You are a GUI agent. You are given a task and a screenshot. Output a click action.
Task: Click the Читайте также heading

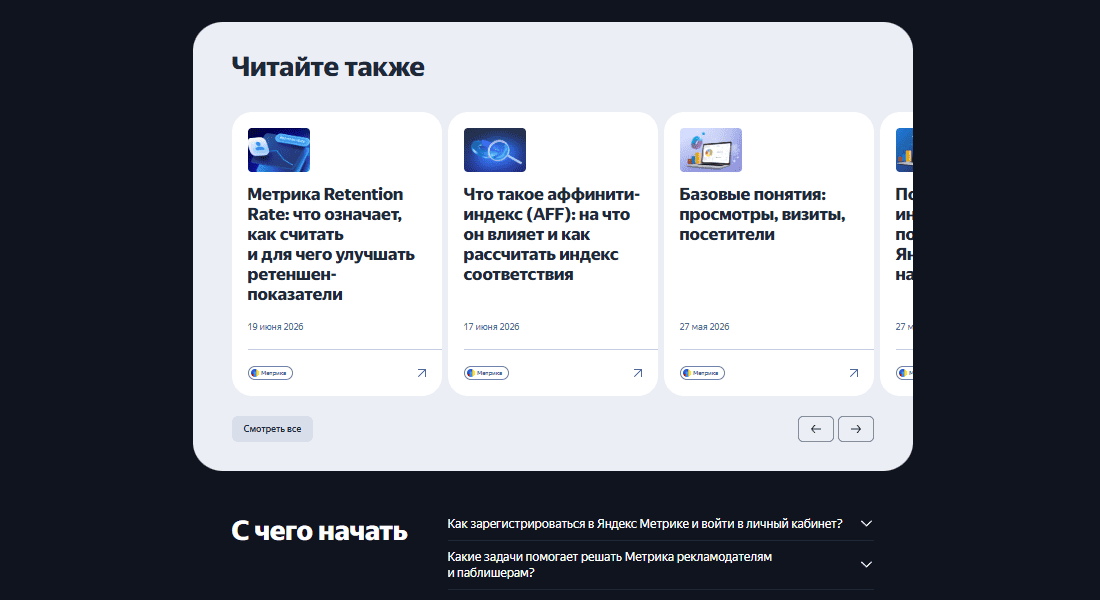tap(328, 67)
